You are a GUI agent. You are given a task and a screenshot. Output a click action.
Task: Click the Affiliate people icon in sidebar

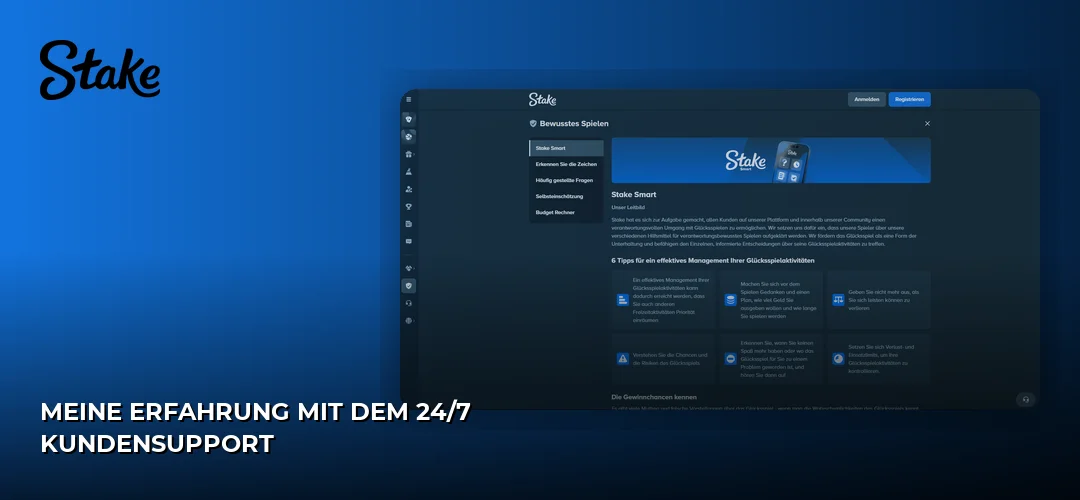pyautogui.click(x=408, y=189)
